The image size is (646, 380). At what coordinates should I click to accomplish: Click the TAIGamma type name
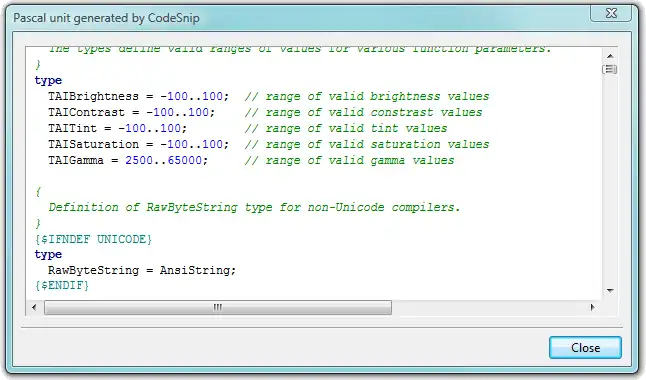(76, 160)
